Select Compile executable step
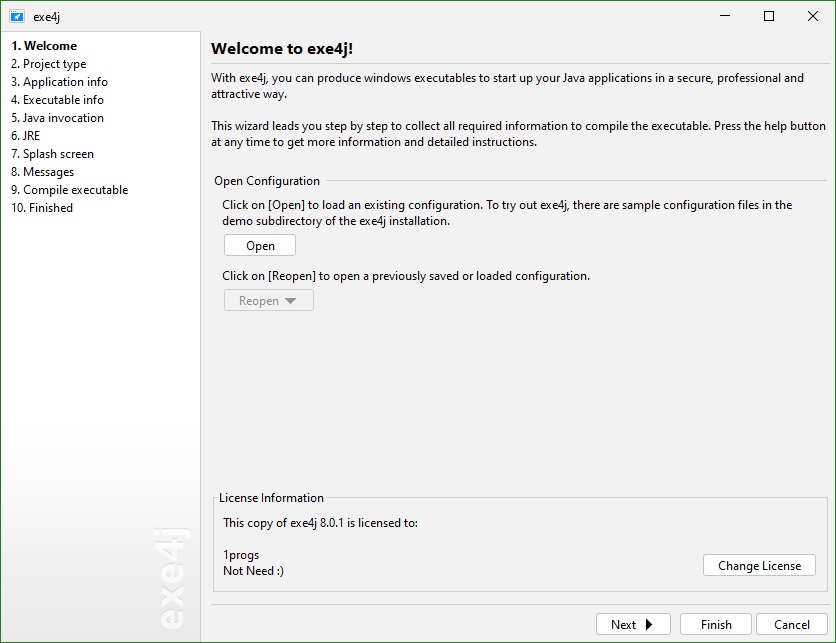Screen dimensions: 836x643 [x=69, y=190]
